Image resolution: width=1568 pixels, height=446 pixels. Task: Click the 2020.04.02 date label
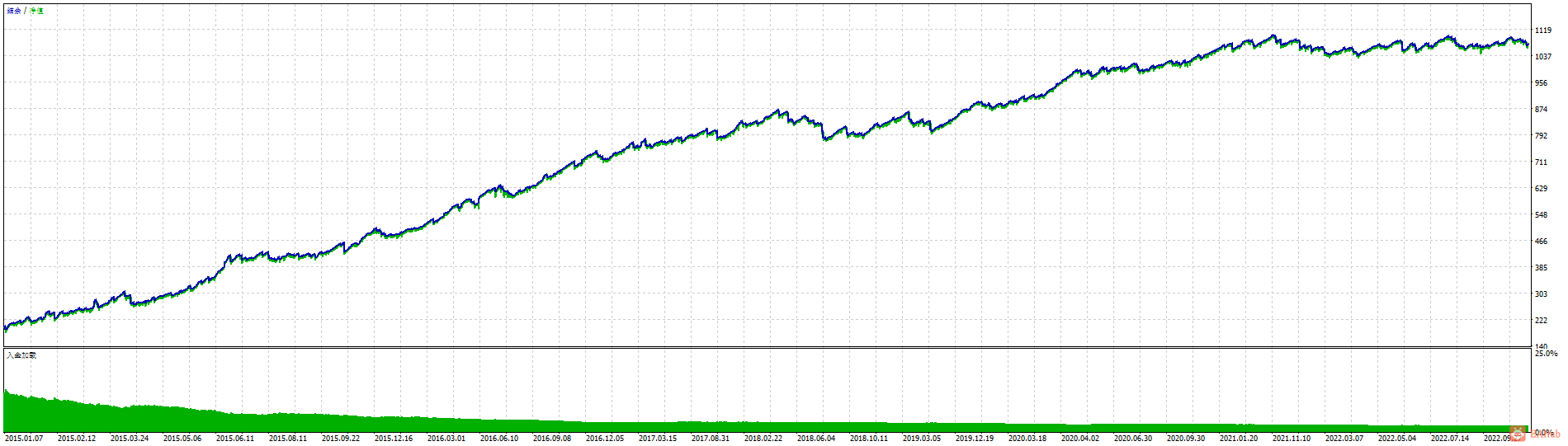point(1080,439)
